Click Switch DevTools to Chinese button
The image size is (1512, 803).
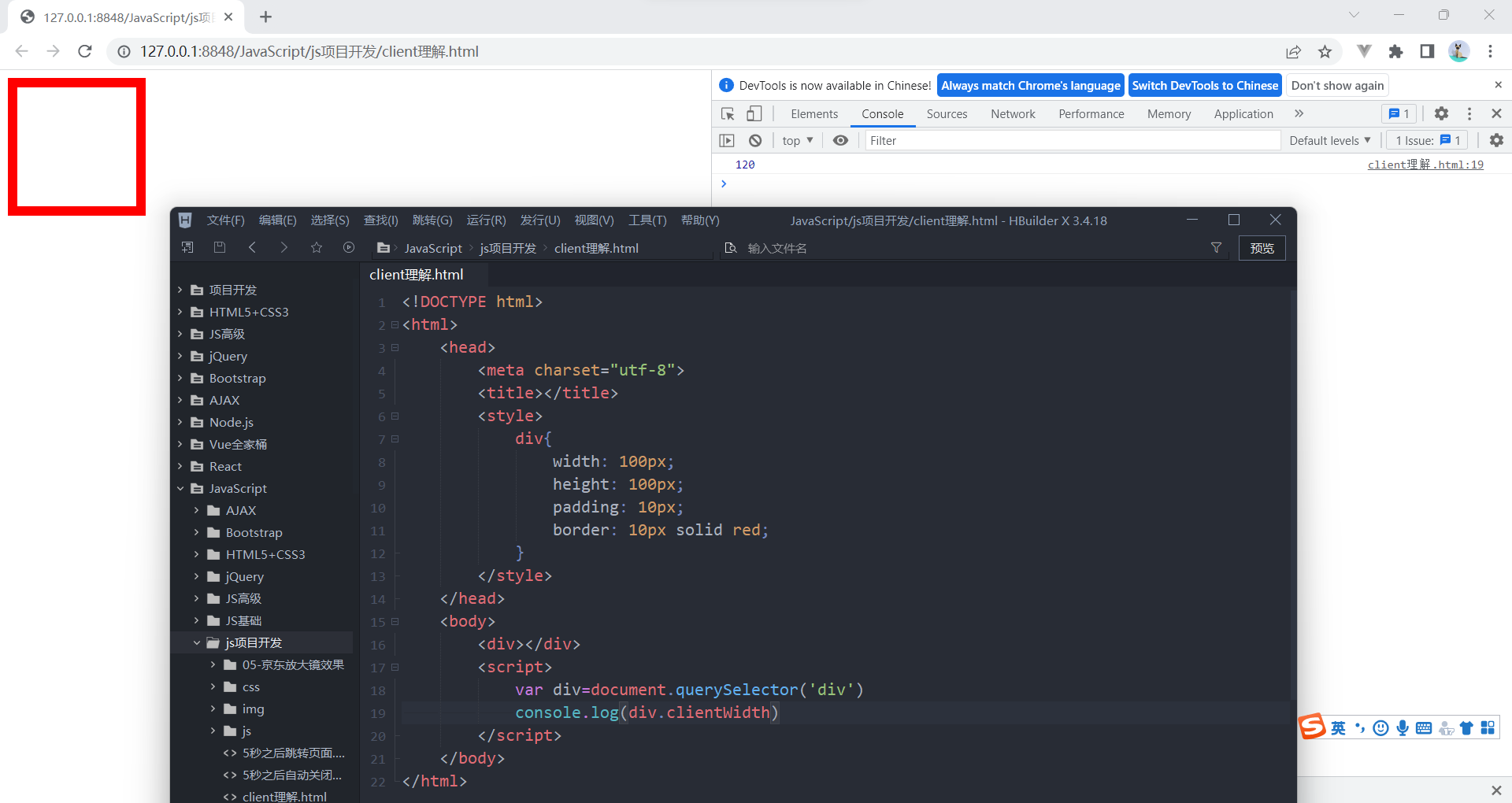pyautogui.click(x=1205, y=85)
